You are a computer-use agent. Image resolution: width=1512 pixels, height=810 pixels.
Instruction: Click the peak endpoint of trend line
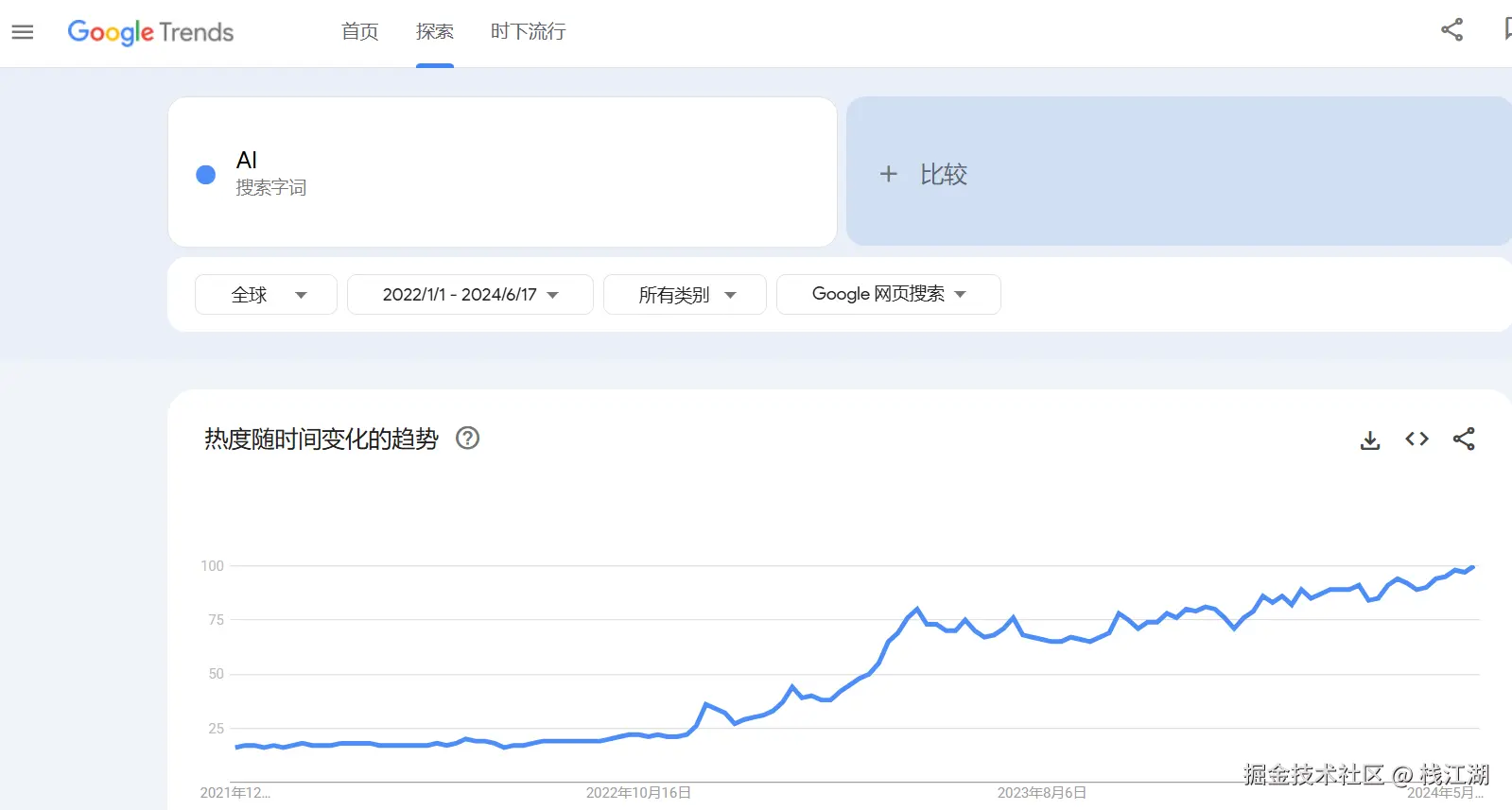click(x=1472, y=567)
